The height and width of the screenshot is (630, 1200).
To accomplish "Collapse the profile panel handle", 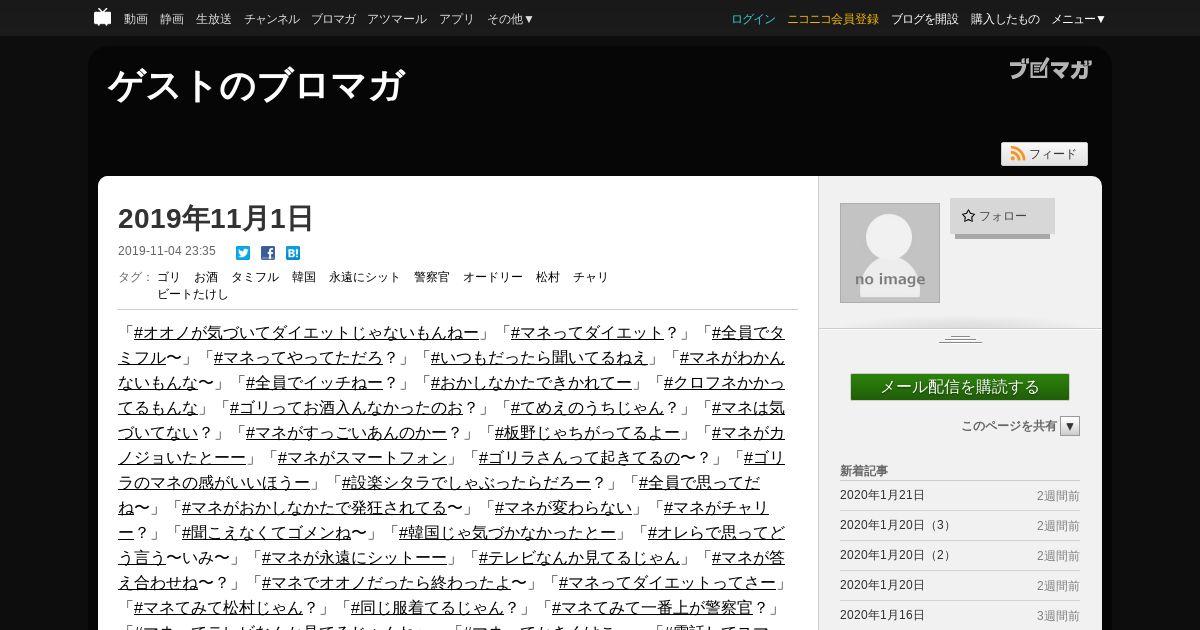I will (x=960, y=339).
